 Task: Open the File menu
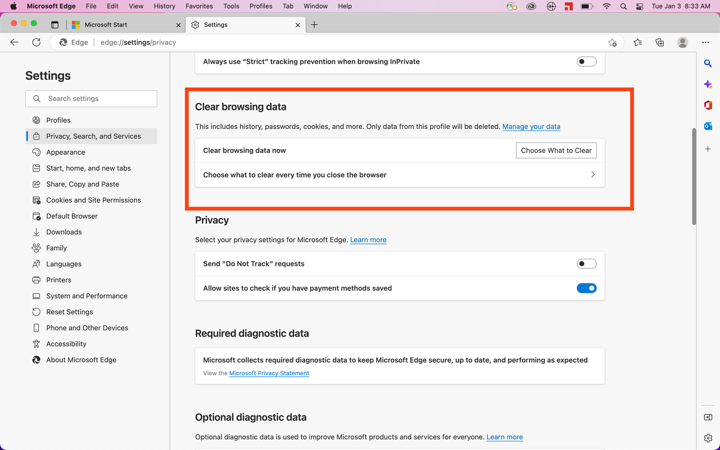(x=91, y=6)
